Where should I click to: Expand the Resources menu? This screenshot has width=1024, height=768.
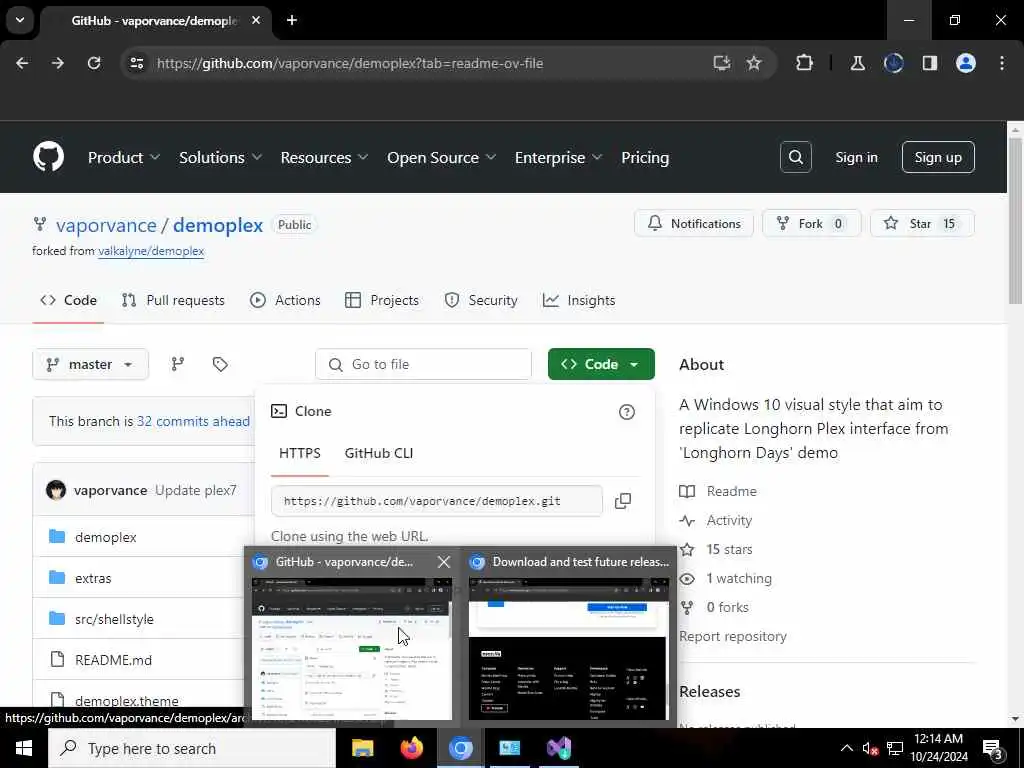(324, 157)
